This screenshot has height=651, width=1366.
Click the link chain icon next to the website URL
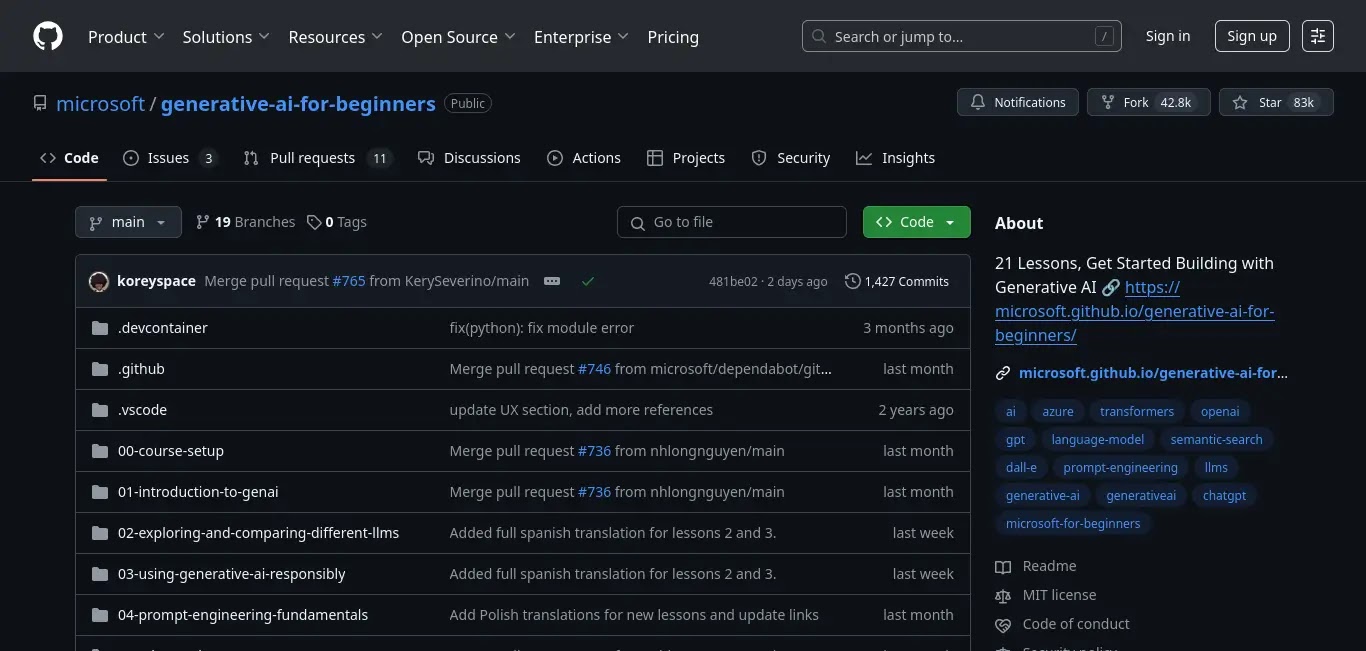1003,373
